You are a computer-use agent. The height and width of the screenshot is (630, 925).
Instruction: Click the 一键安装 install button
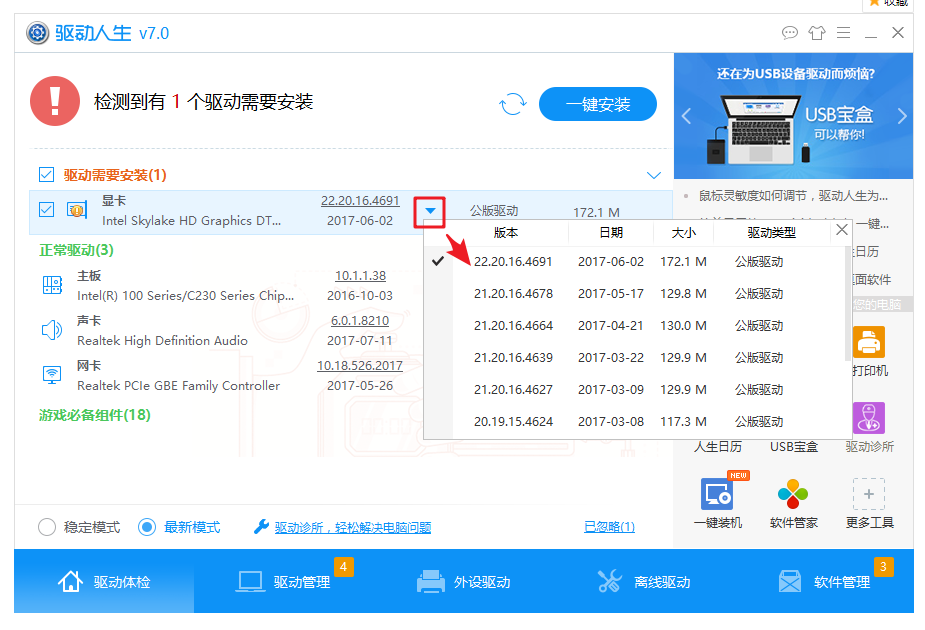coord(597,103)
